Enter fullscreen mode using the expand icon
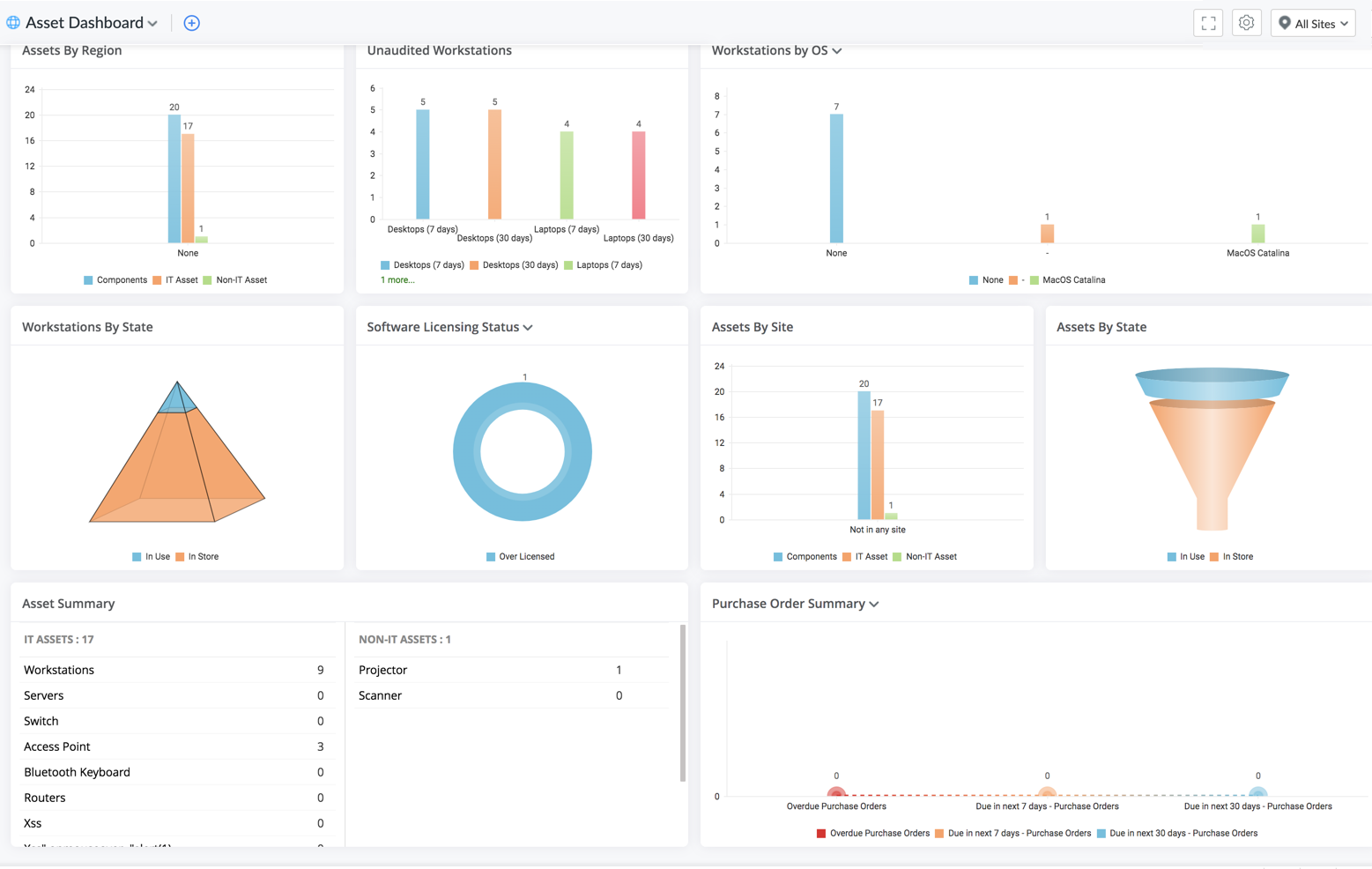Viewport: 1372px width, 869px height. pyautogui.click(x=1208, y=23)
